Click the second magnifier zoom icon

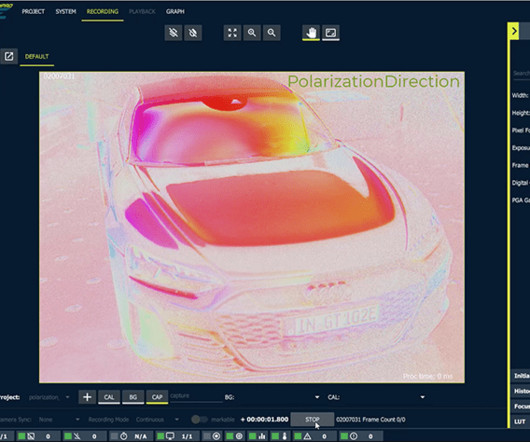[271, 33]
